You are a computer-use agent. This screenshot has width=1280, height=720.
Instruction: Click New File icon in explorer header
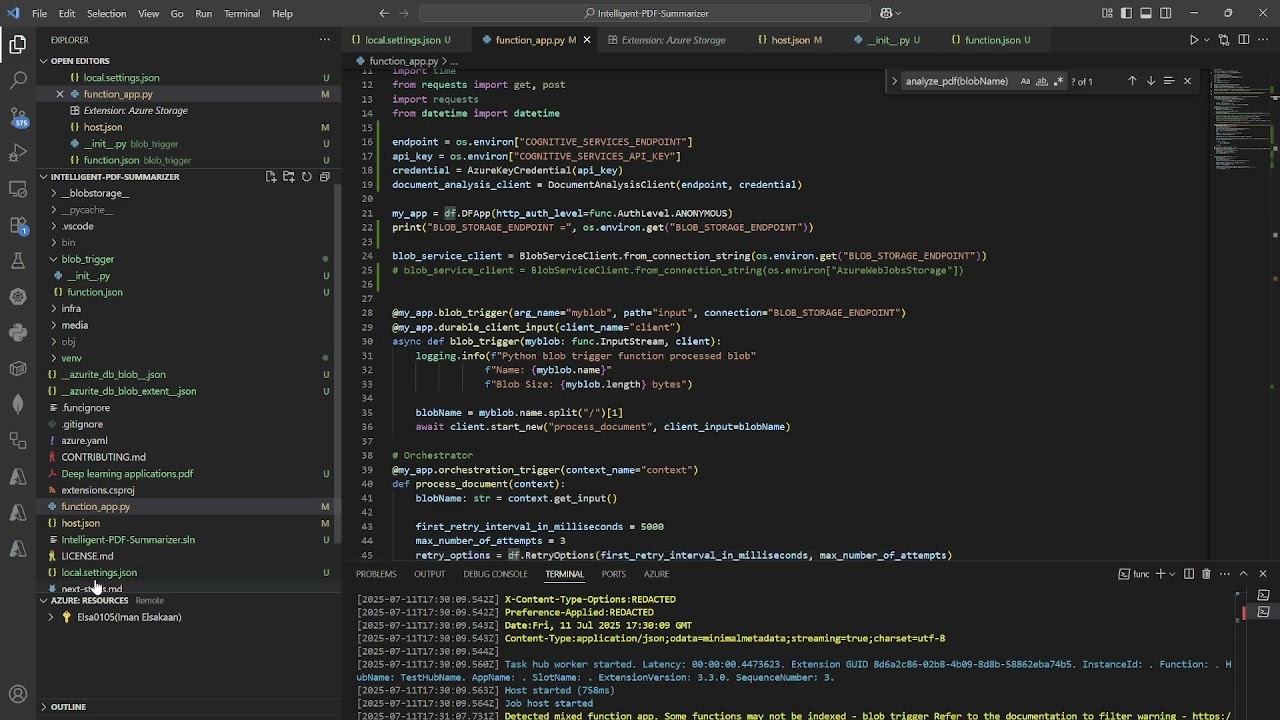point(271,177)
